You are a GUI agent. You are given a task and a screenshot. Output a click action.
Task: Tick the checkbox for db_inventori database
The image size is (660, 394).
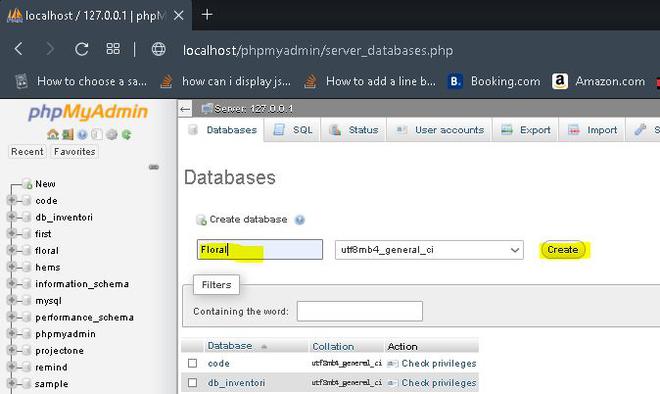192,382
